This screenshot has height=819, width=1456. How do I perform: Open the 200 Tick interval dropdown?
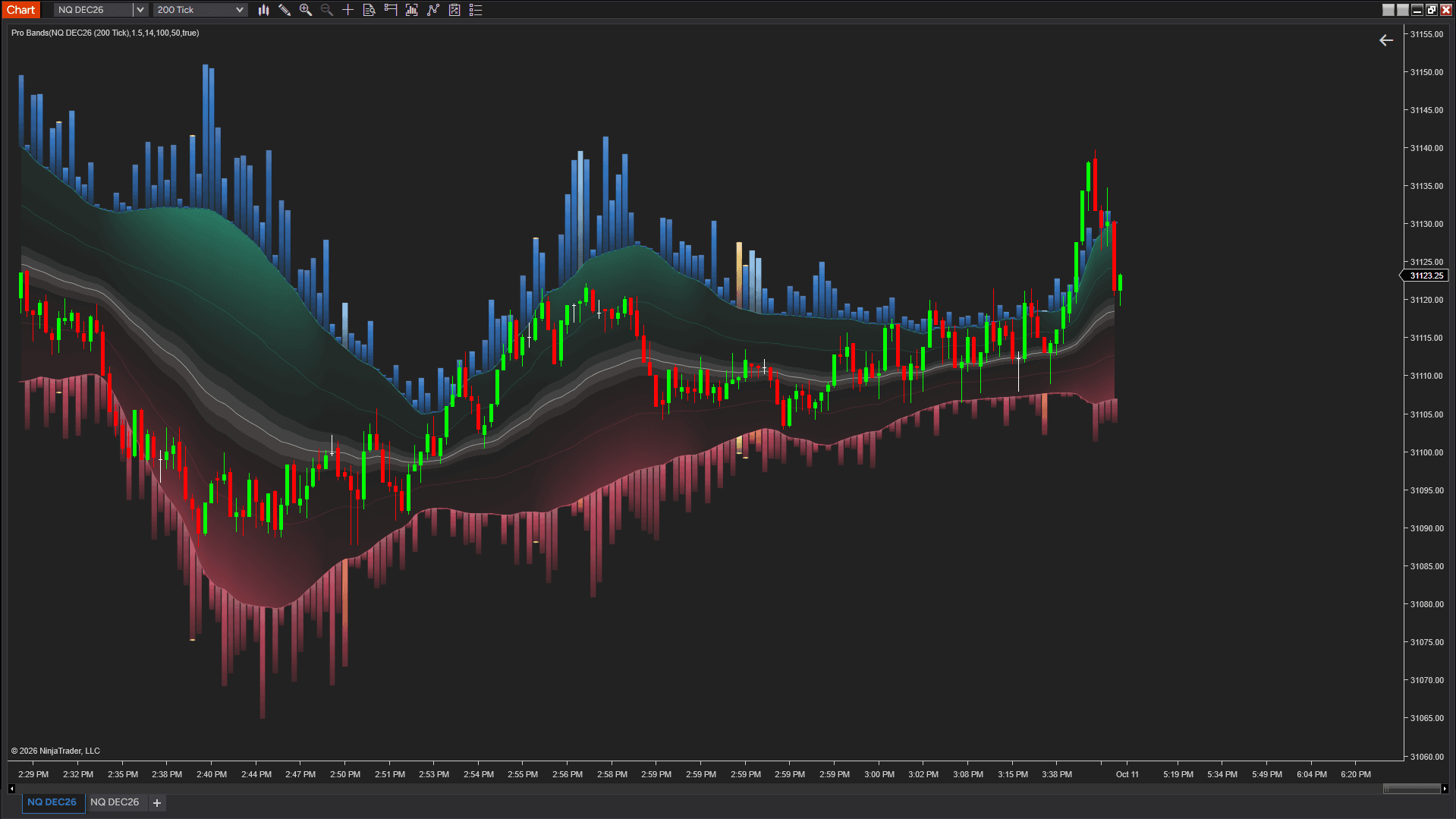[x=200, y=10]
